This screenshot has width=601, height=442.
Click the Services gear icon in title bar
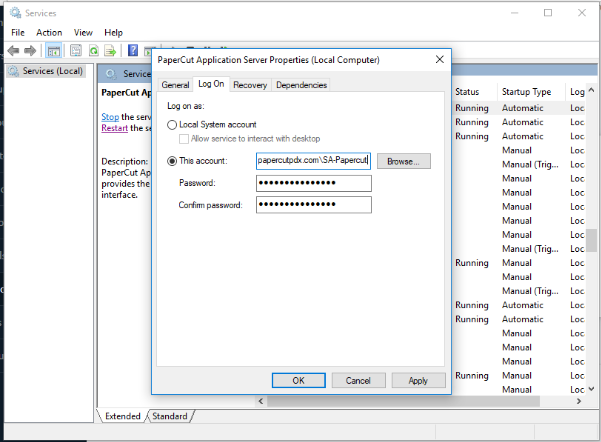click(15, 13)
